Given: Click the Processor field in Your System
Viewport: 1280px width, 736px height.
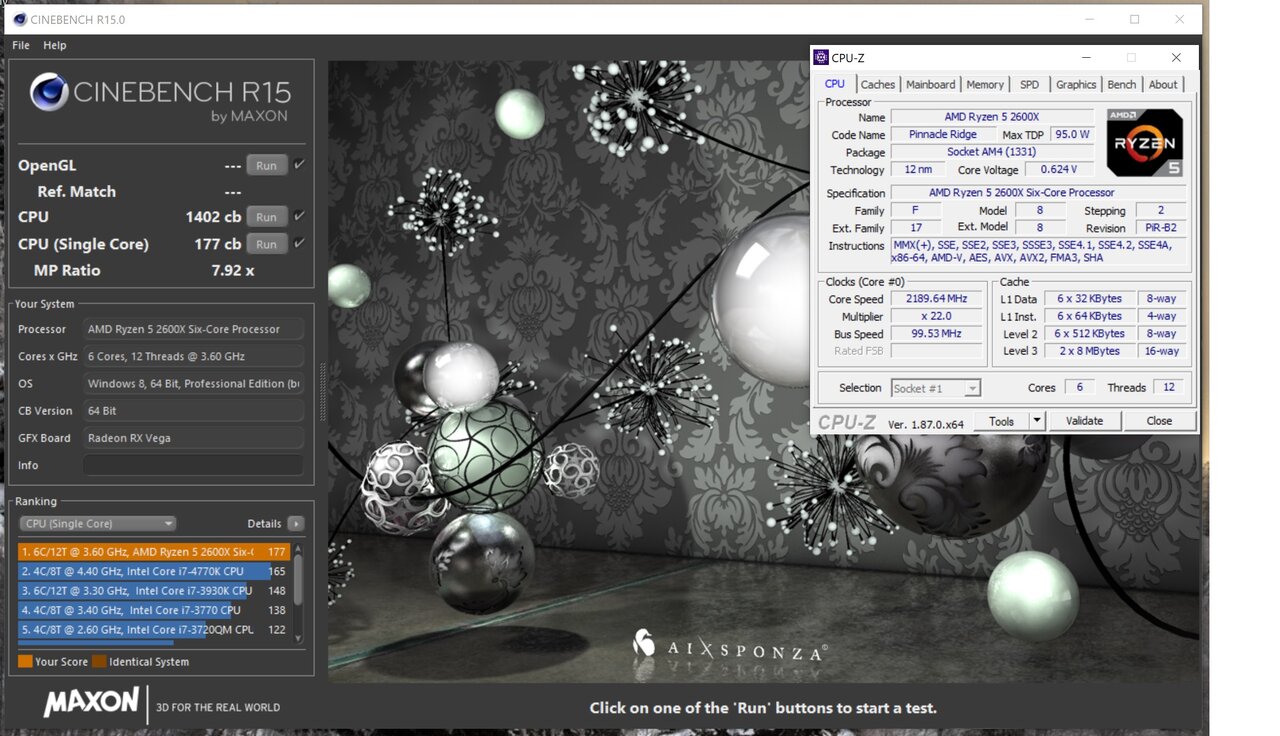Looking at the screenshot, I should point(193,329).
